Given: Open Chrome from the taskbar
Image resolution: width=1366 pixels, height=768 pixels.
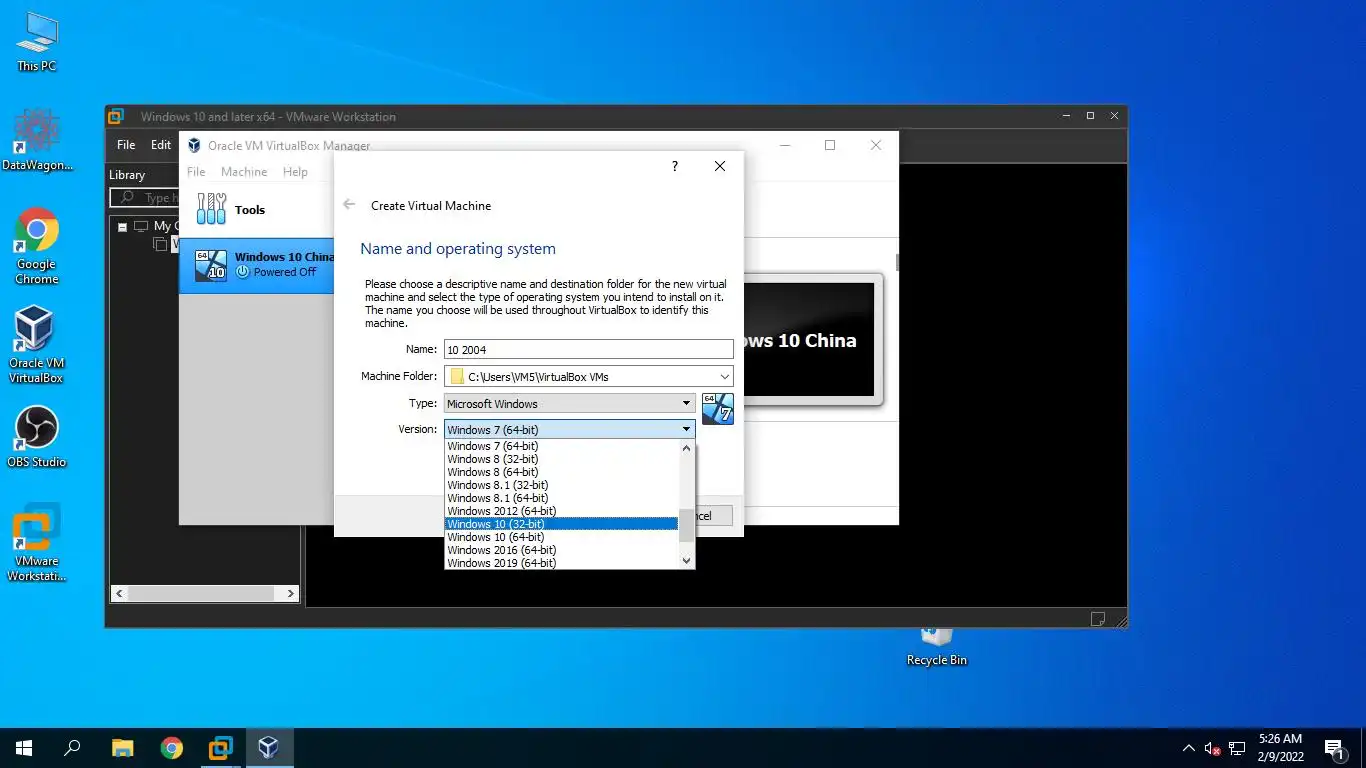Looking at the screenshot, I should click(x=171, y=748).
